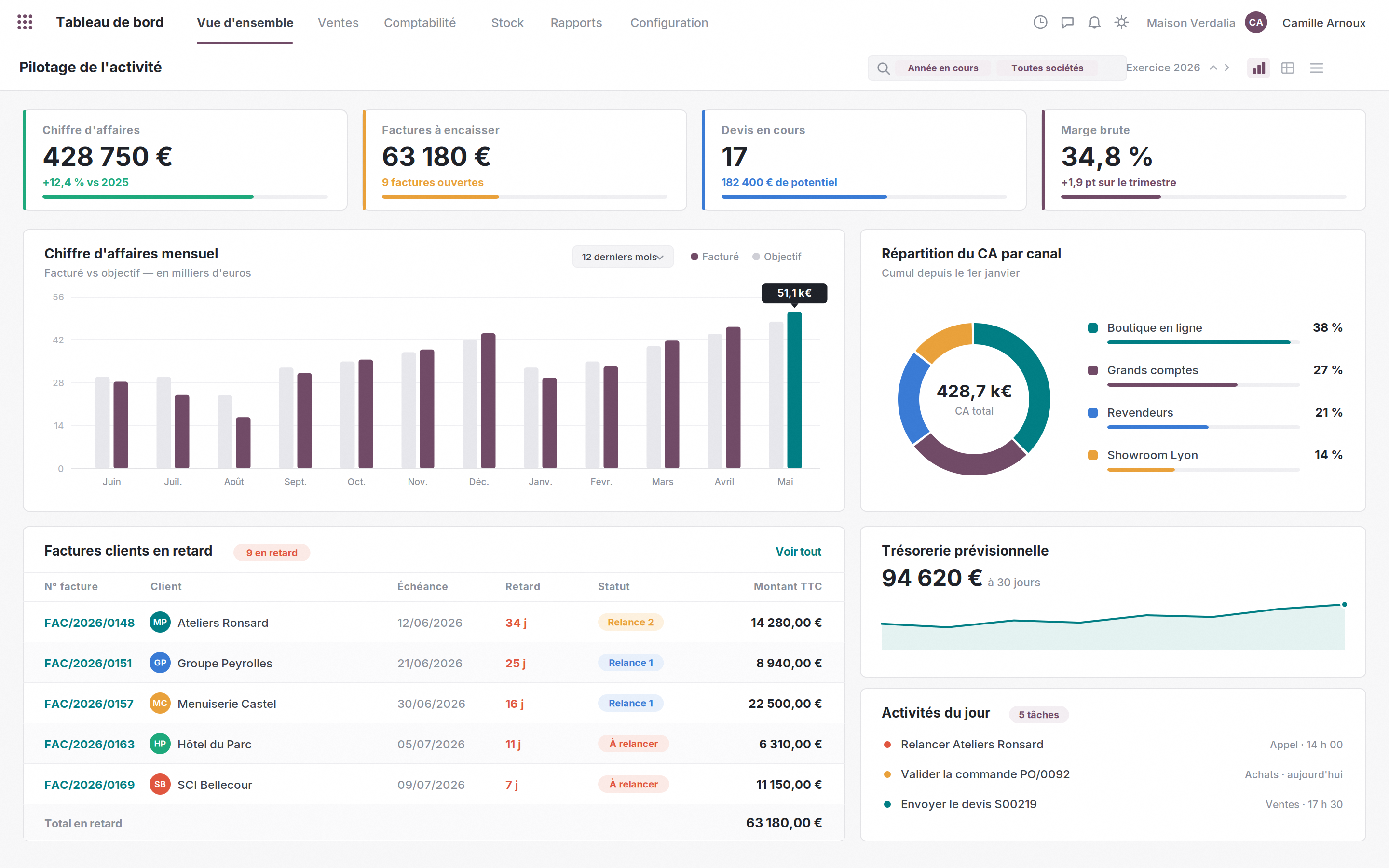Click the SB avatar for SCI Bellecour
Screen dimensions: 1389x868
tap(160, 784)
